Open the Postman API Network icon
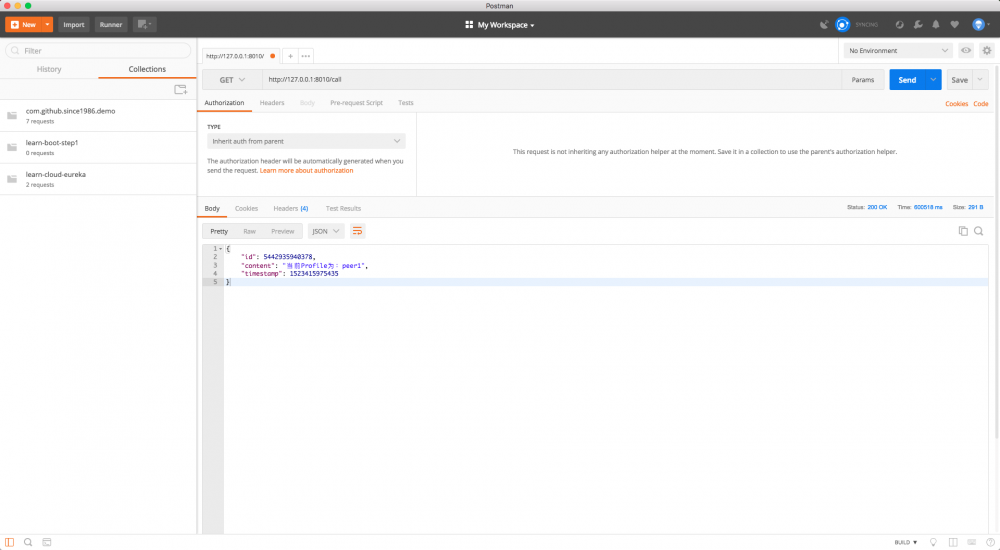Screen dimensions: 1000x550 (899, 24)
